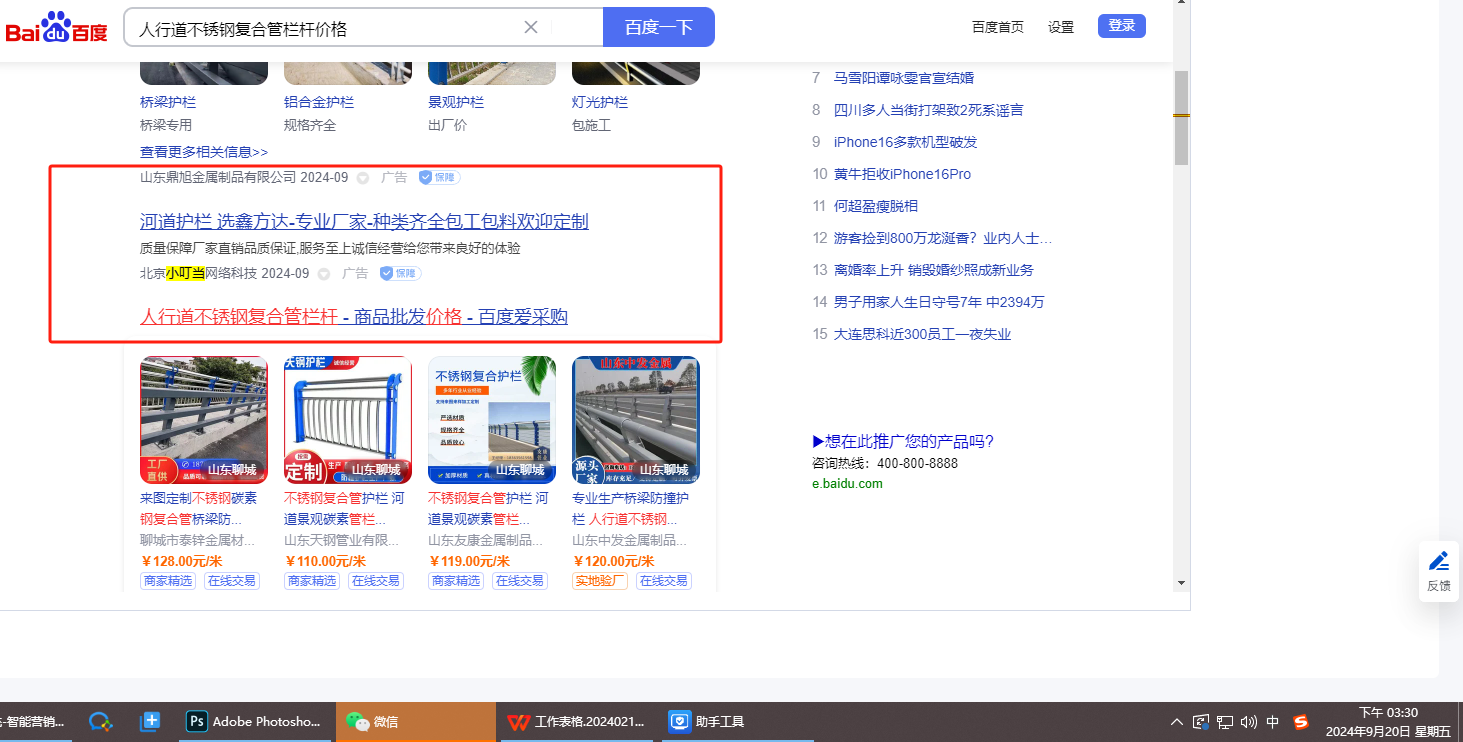Open the WPS 工作表格 taskbar item

(576, 721)
